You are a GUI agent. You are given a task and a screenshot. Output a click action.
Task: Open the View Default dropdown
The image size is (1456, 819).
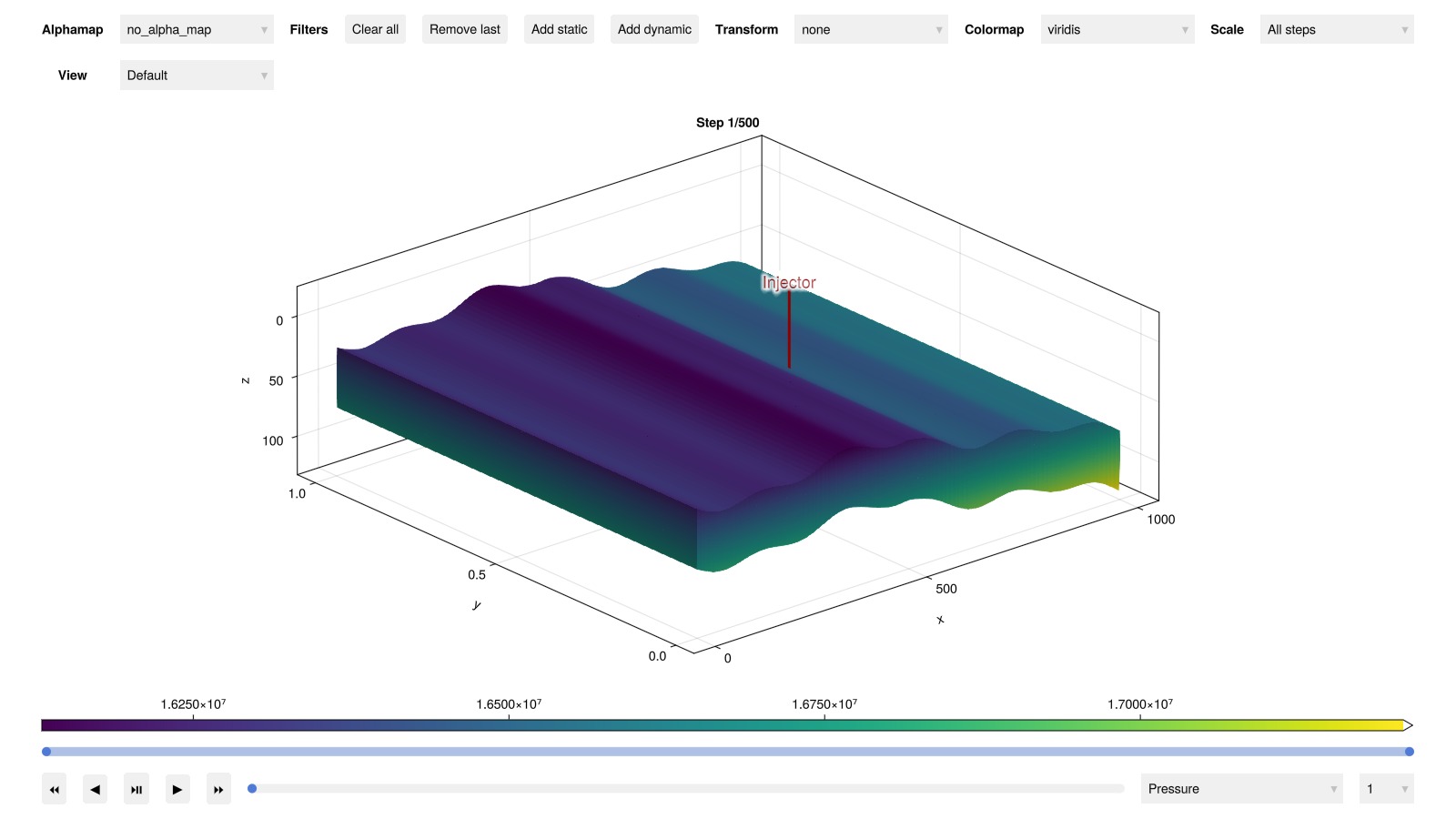tap(197, 76)
